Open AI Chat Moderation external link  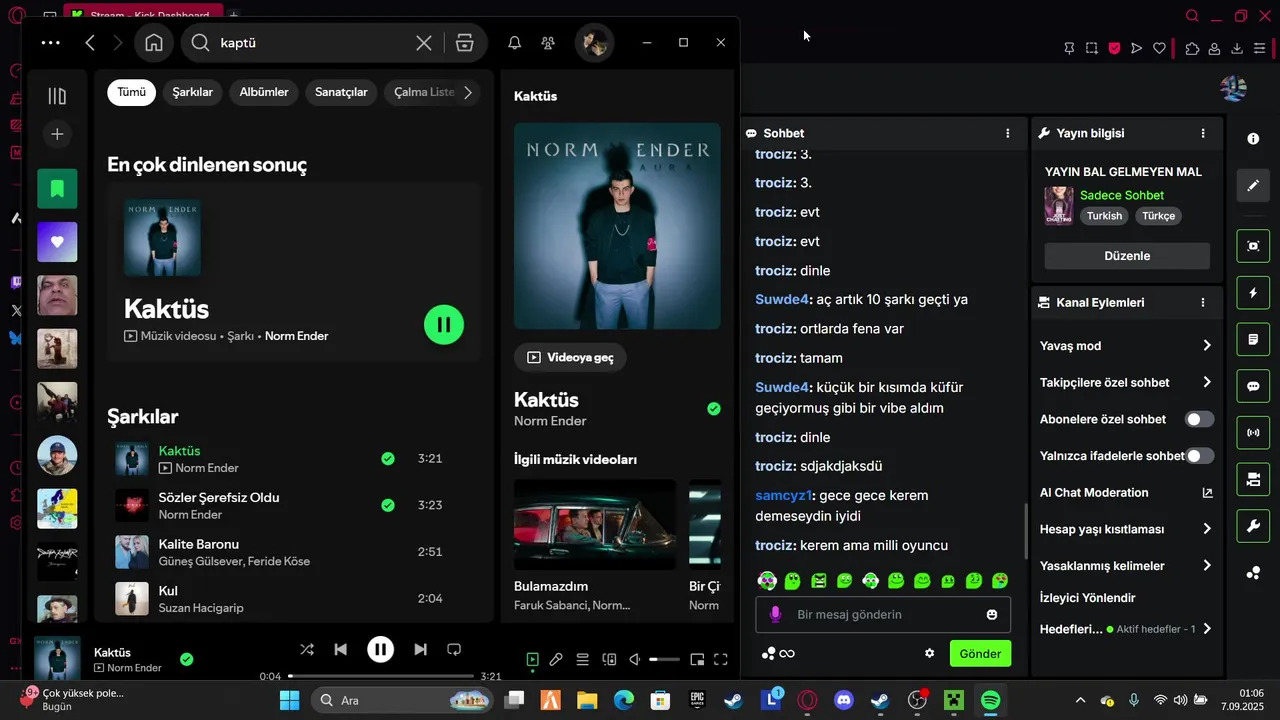1207,493
